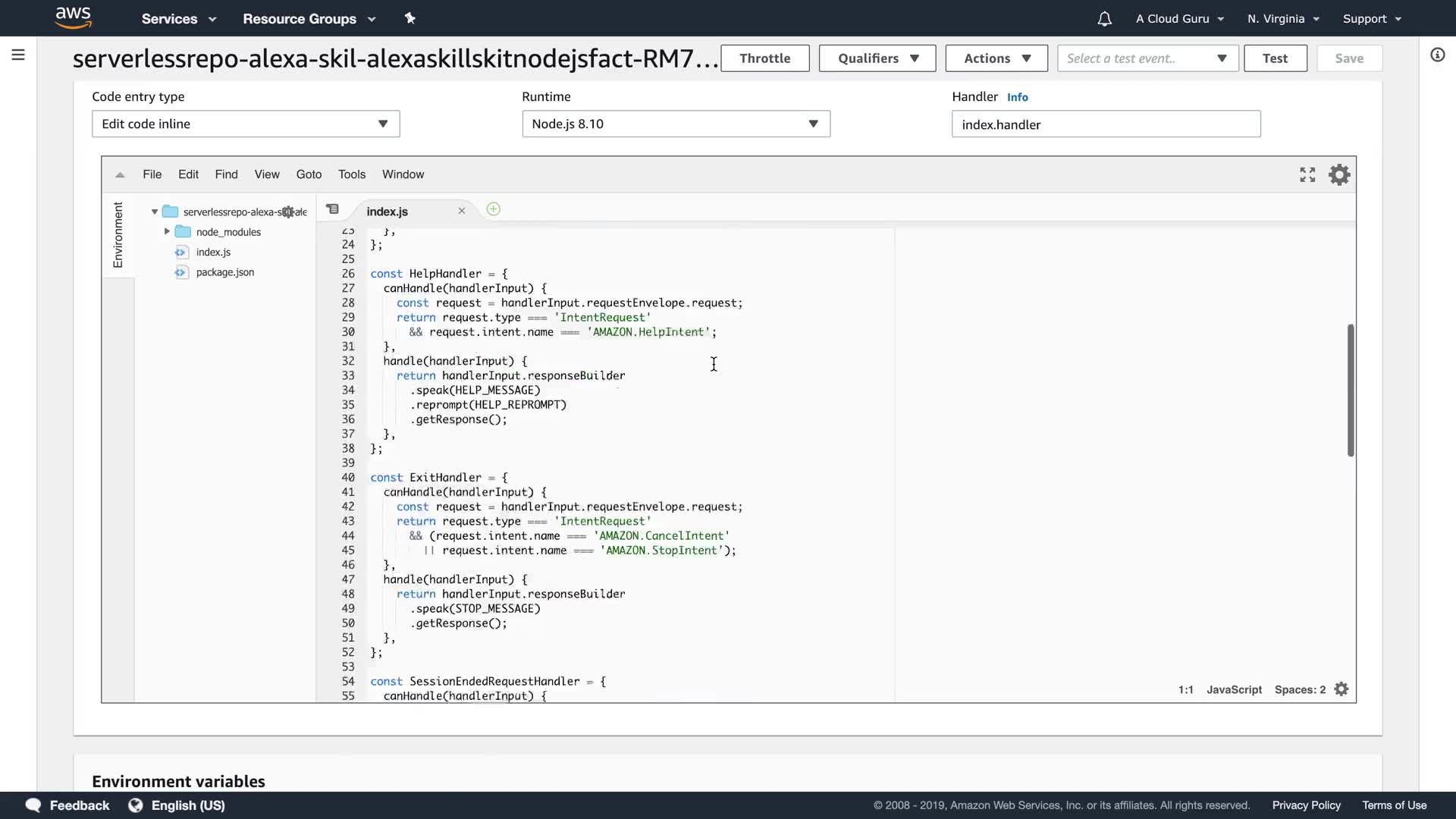Viewport: 1456px width, 819px height.
Task: Open the Goto menu in editor
Action: 309,174
